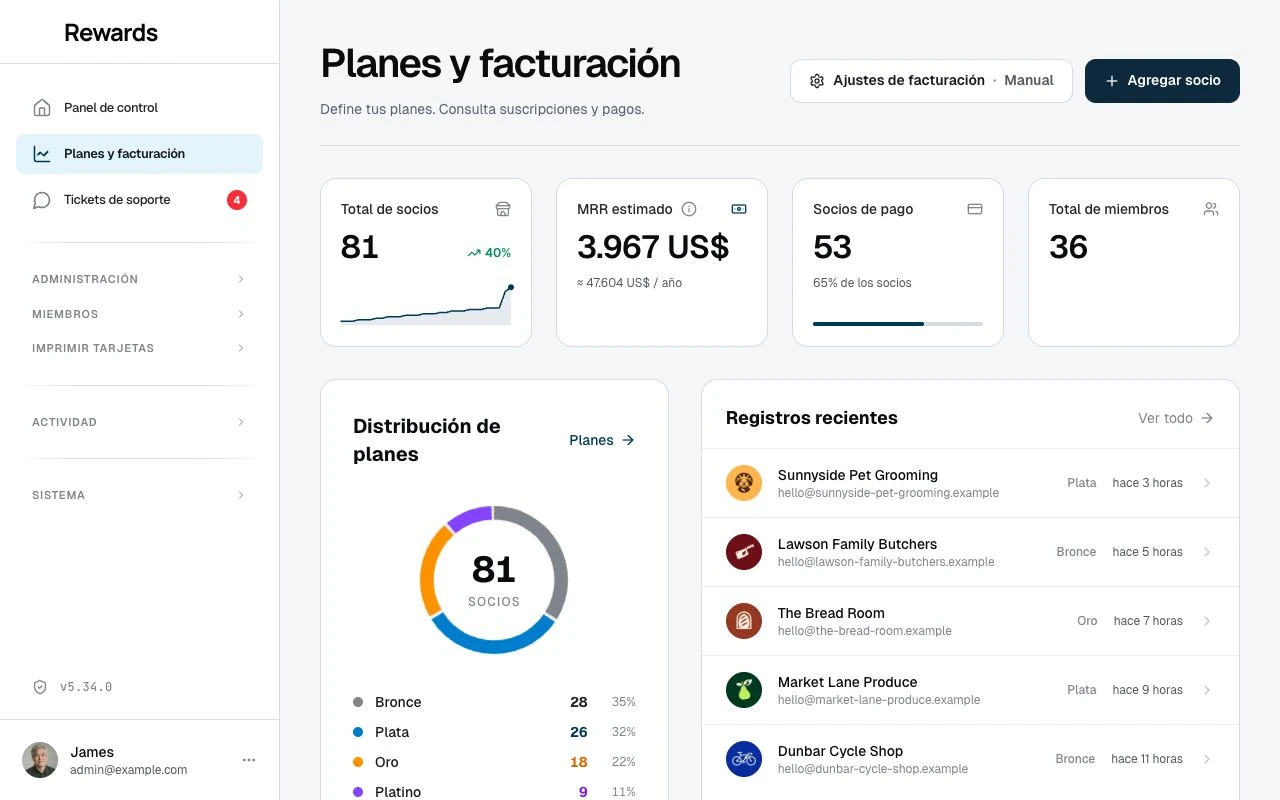Click the chat bubble icon for Tickets de soporte
This screenshot has width=1280, height=800.
coord(41,200)
